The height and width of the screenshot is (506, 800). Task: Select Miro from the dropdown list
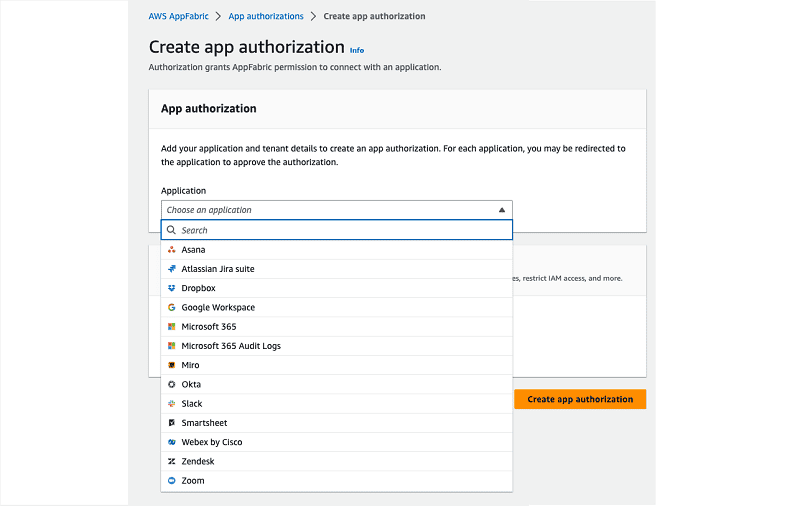tap(337, 365)
